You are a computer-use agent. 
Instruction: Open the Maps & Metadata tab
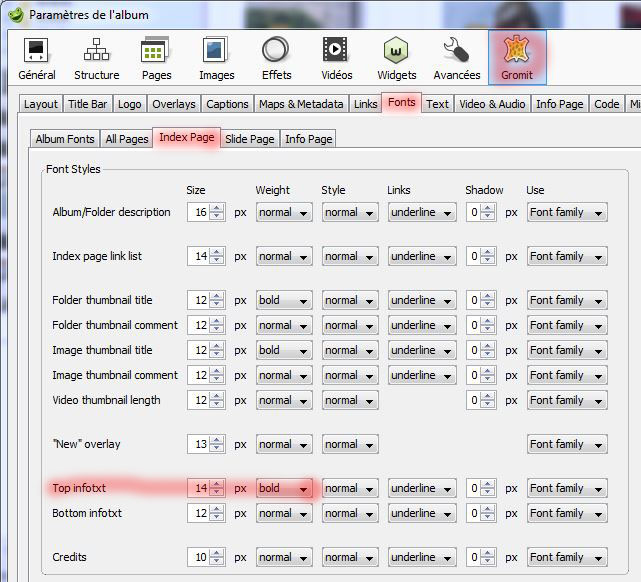point(301,104)
